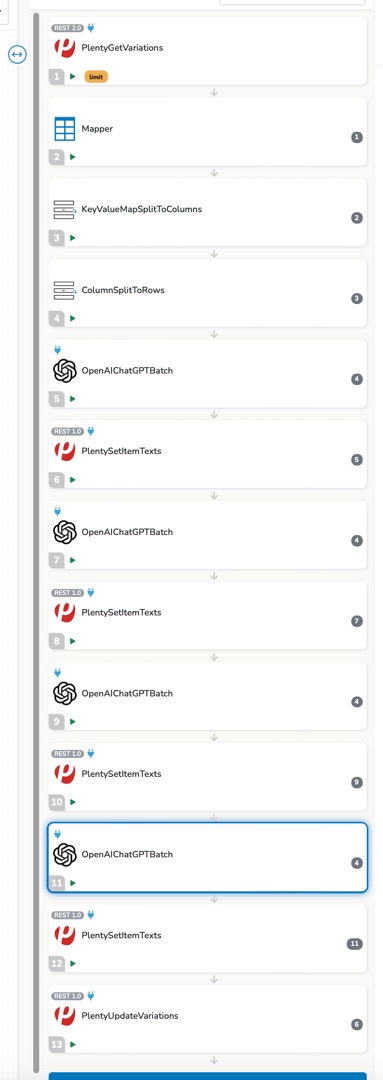383x1080 pixels.
Task: Click down arrow connector below step 5
Action: click(214, 415)
